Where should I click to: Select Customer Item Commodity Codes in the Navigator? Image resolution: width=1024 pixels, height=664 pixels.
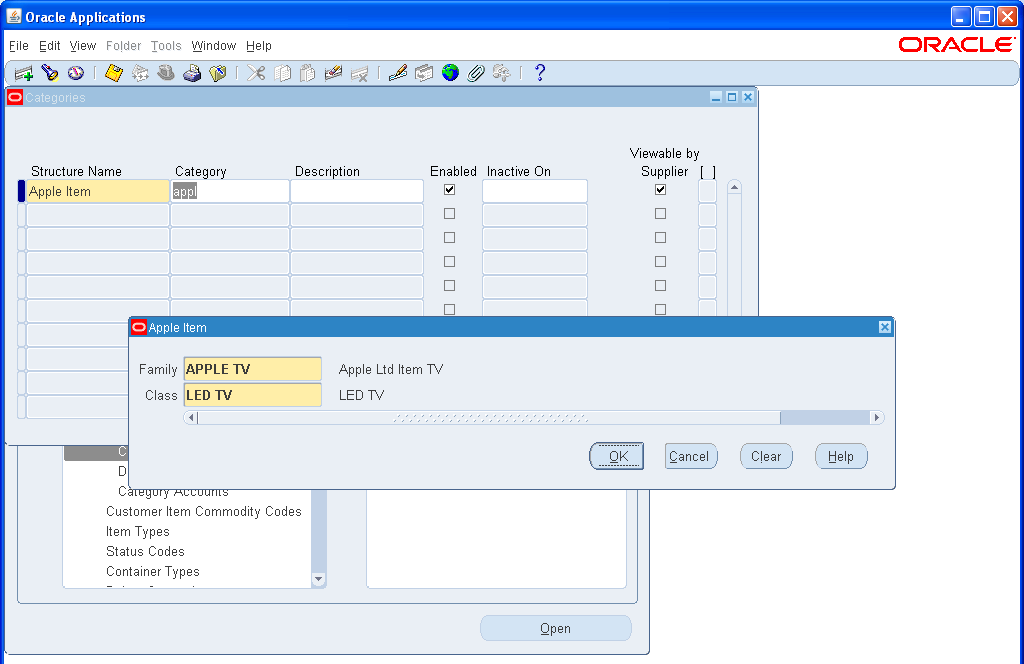(204, 511)
